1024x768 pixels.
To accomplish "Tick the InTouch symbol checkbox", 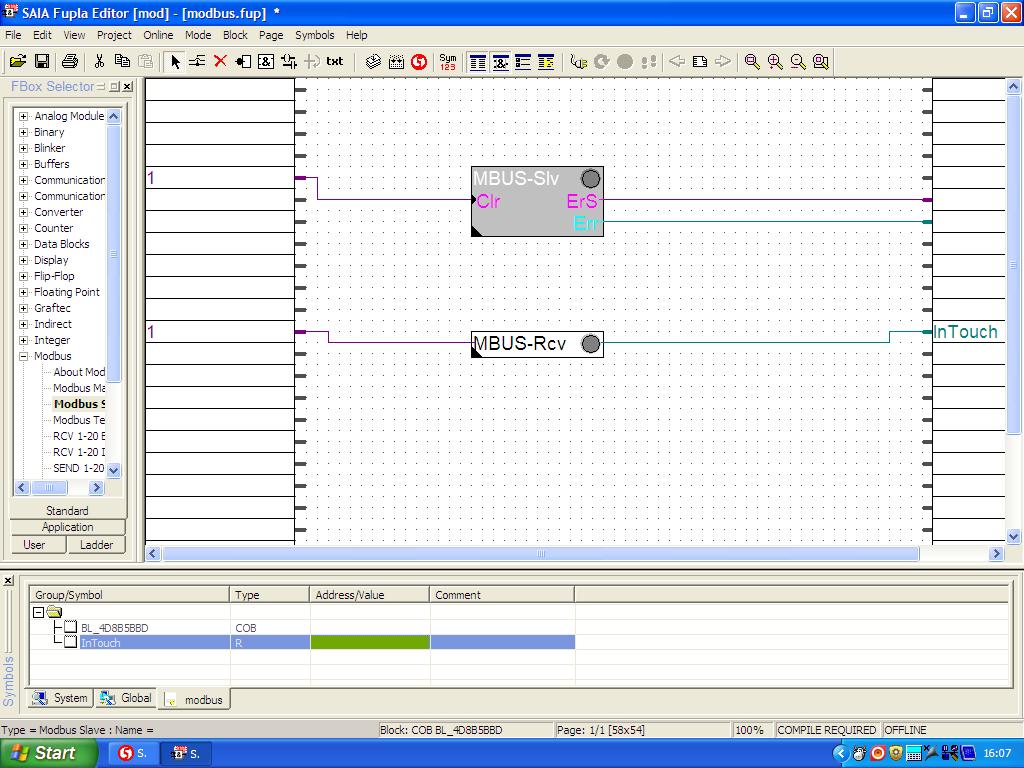I will point(71,643).
